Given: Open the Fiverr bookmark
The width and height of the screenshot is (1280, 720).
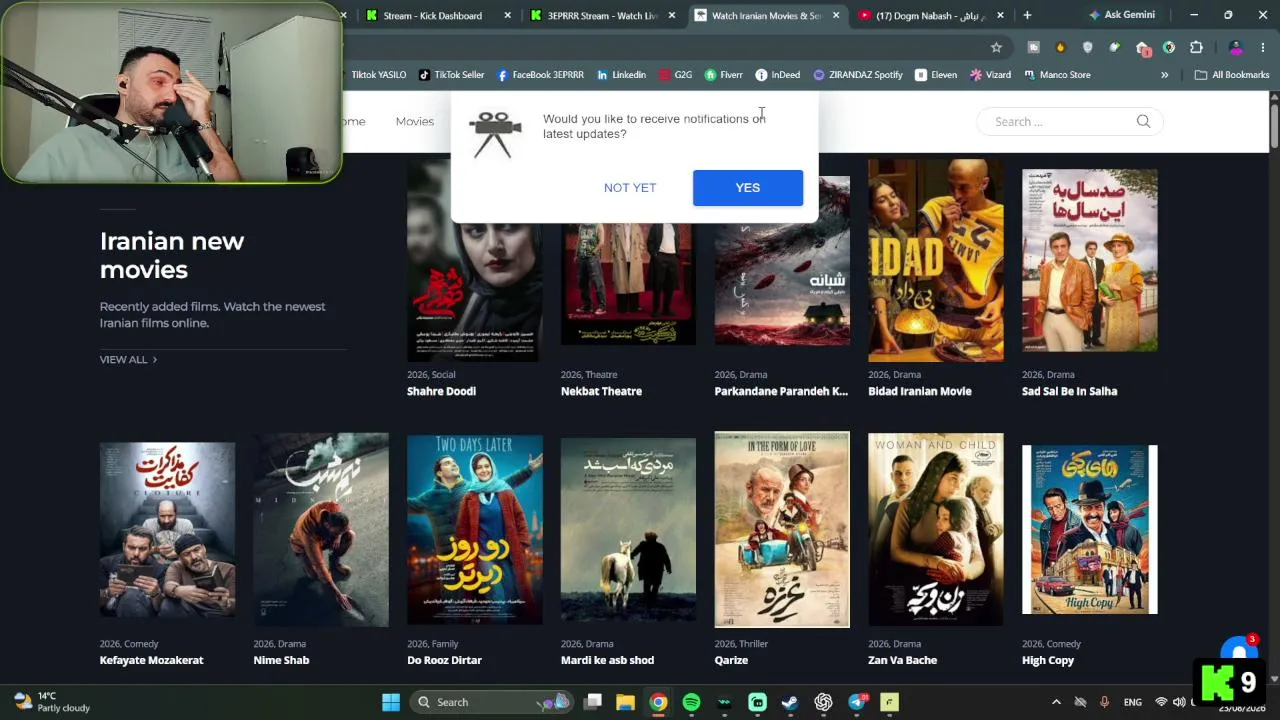Looking at the screenshot, I should [724, 75].
